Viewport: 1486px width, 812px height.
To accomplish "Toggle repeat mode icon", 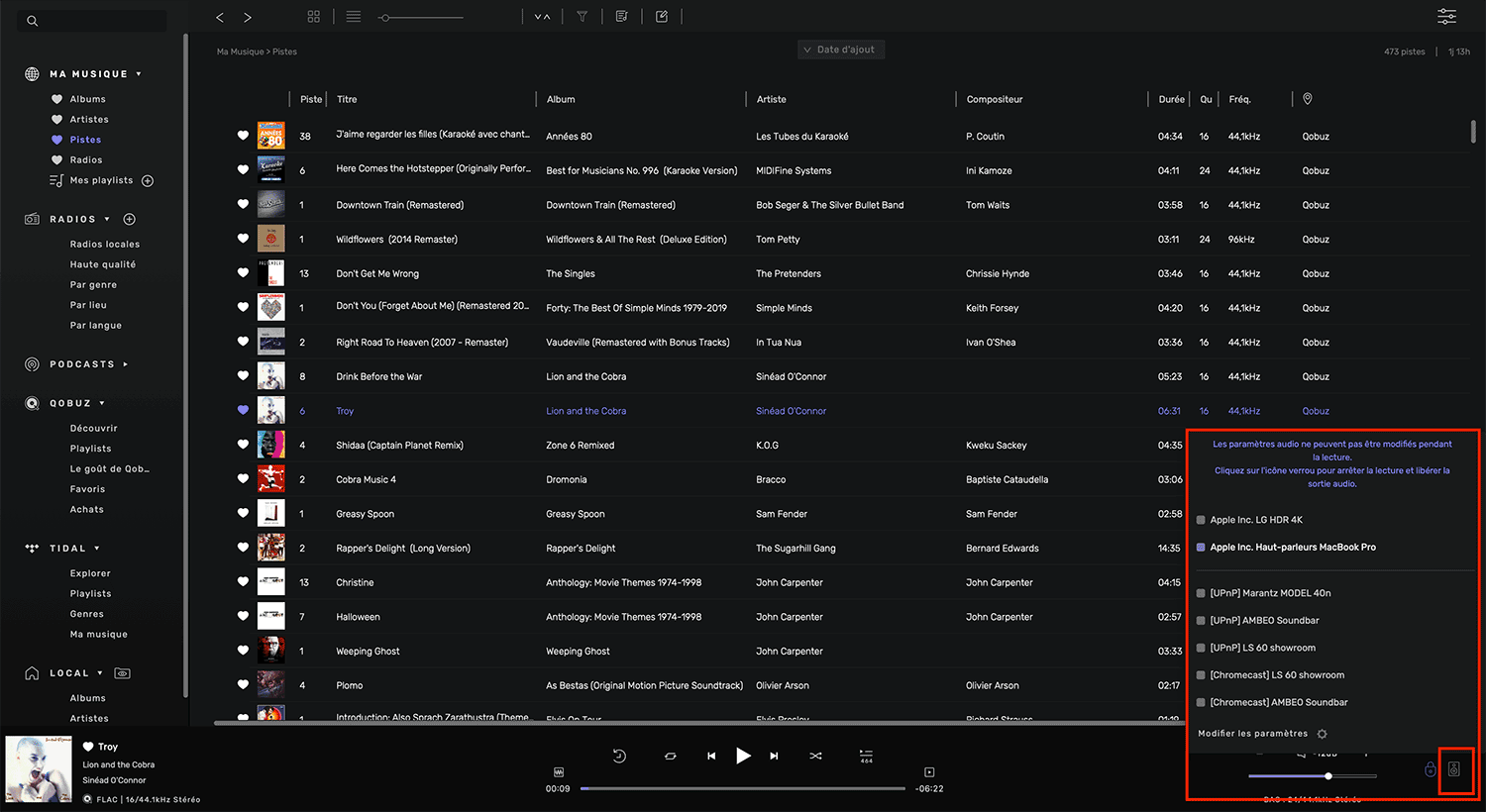I will coord(670,756).
